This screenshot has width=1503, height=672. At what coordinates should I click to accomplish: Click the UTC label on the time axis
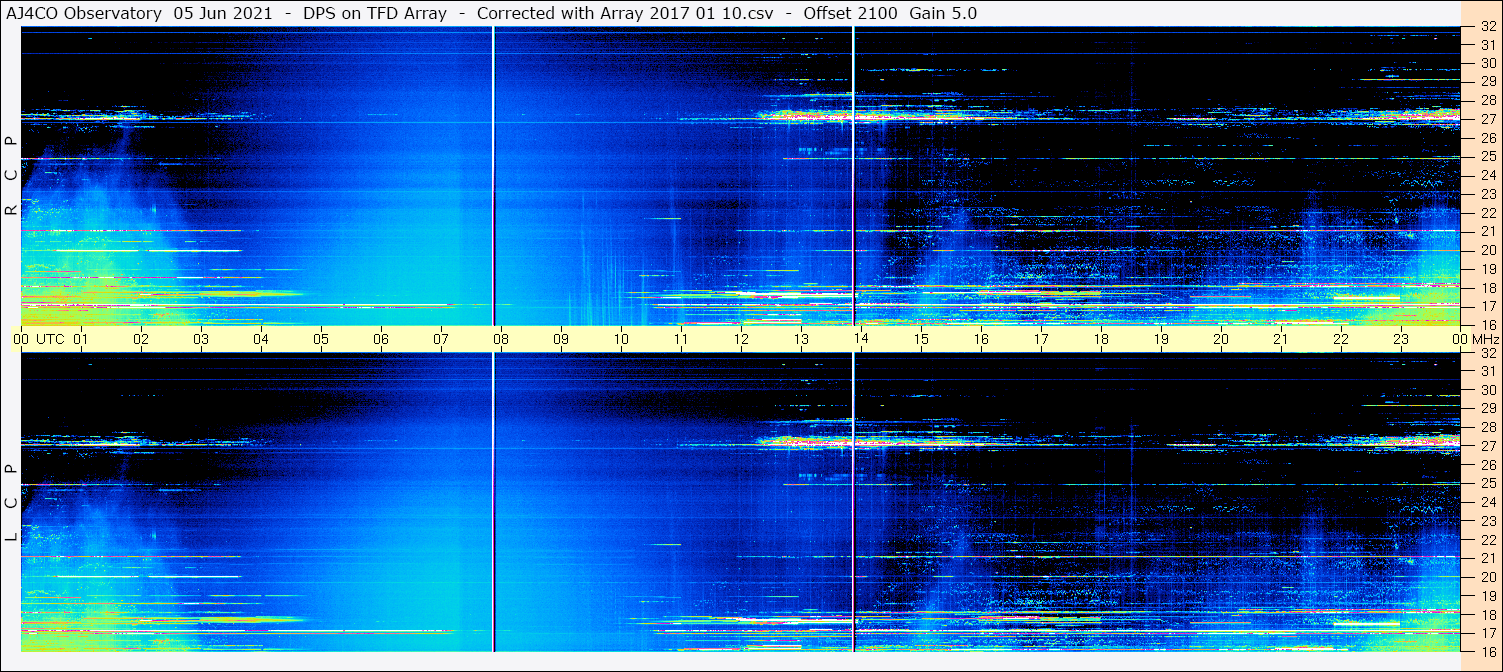click(x=50, y=339)
